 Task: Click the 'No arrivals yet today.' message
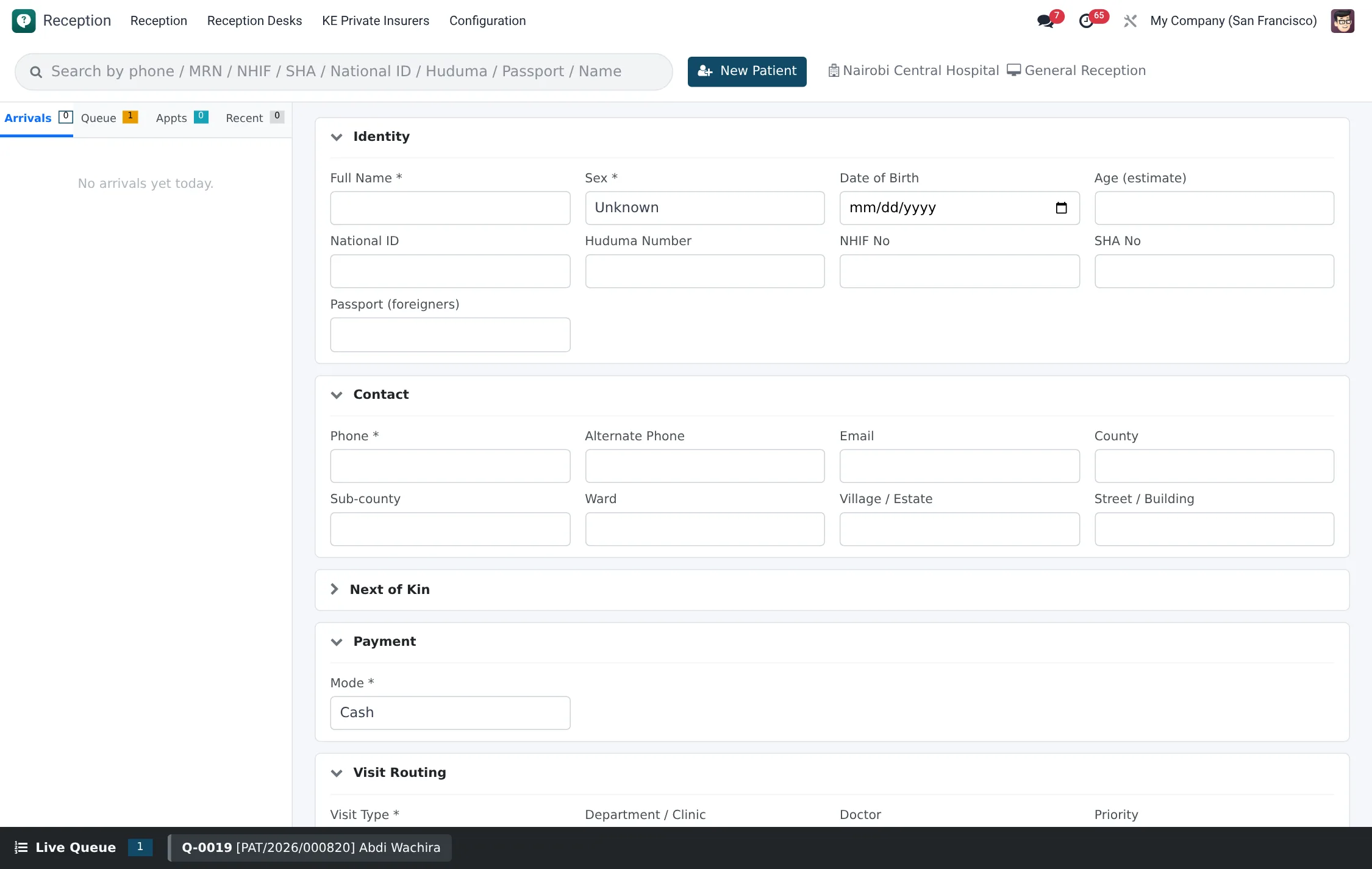[146, 184]
